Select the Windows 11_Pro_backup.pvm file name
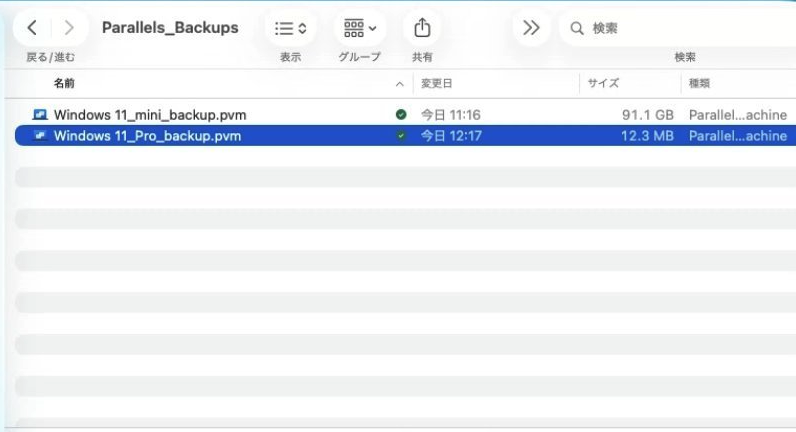This screenshot has height=432, width=796. pyautogui.click(x=147, y=136)
